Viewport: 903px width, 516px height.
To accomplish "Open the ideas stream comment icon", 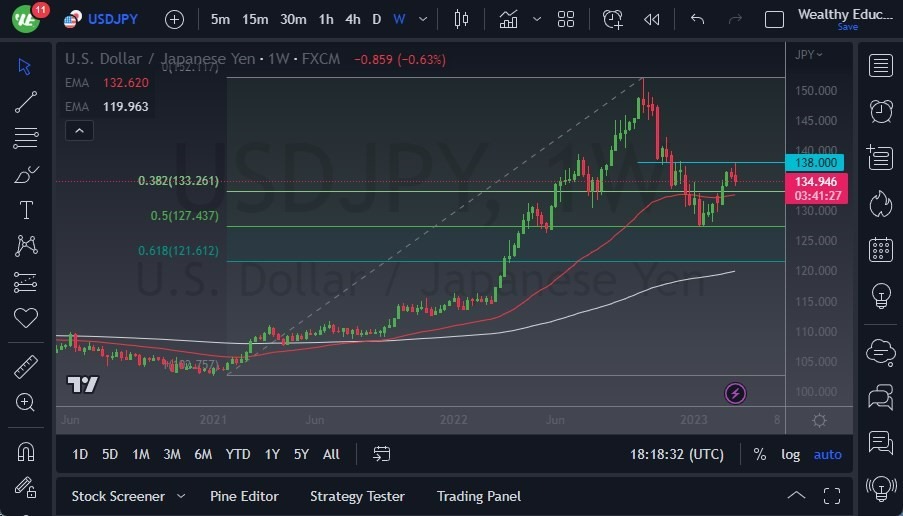I will click(x=881, y=442).
